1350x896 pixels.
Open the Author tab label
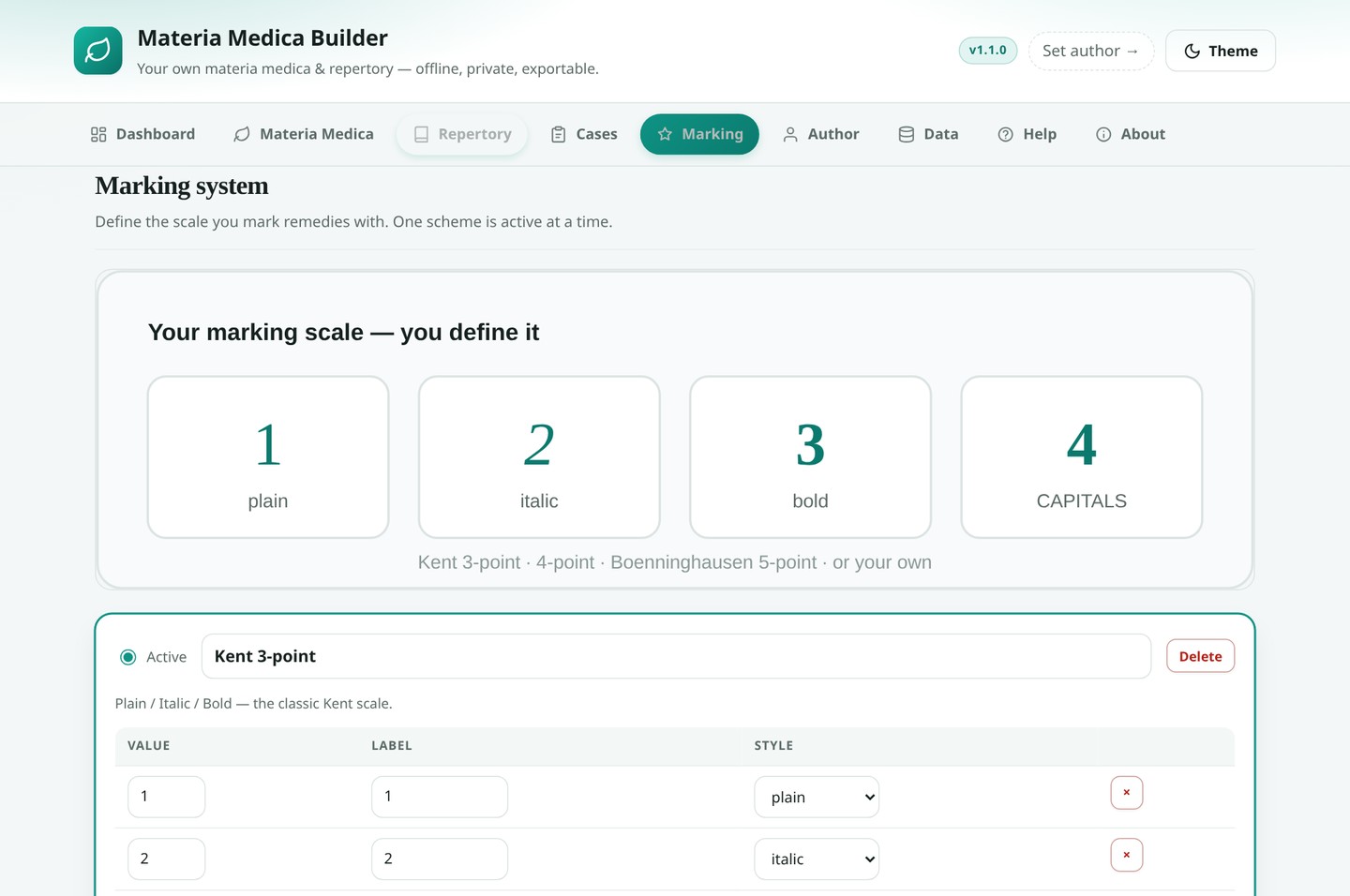(833, 134)
